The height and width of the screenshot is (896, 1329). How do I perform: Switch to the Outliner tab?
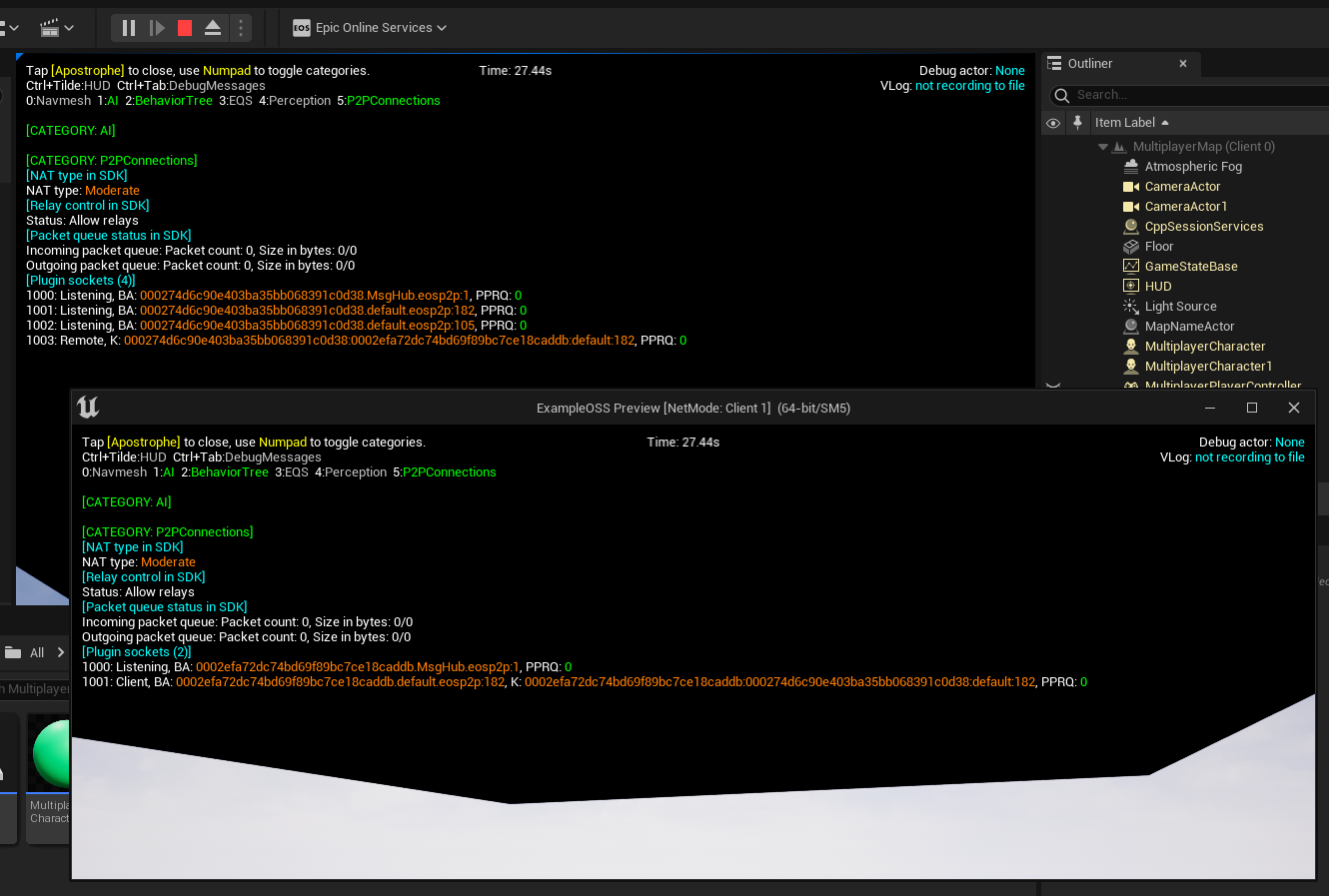[1089, 63]
